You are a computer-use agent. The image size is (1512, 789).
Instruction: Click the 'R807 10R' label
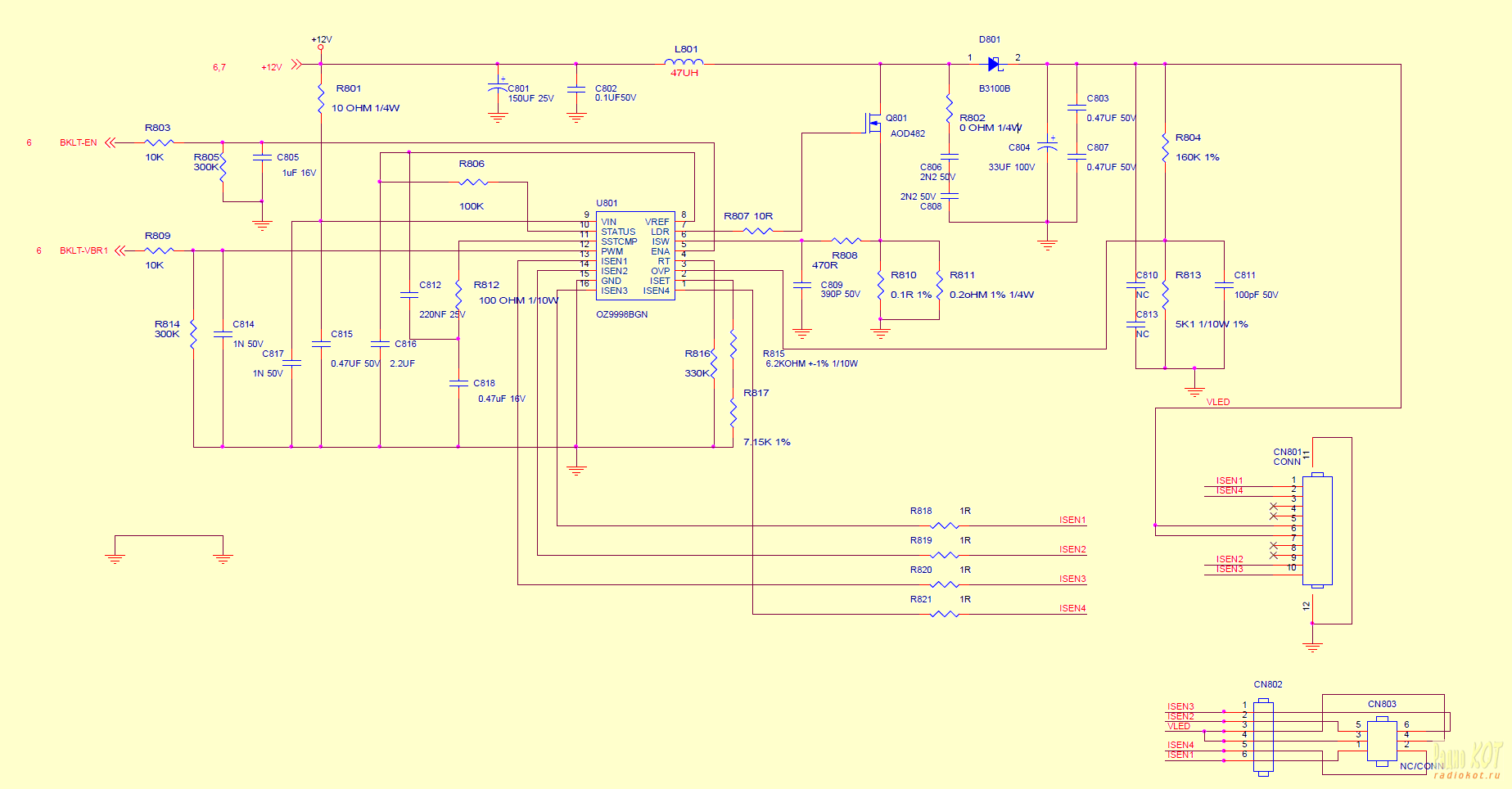coord(748,216)
